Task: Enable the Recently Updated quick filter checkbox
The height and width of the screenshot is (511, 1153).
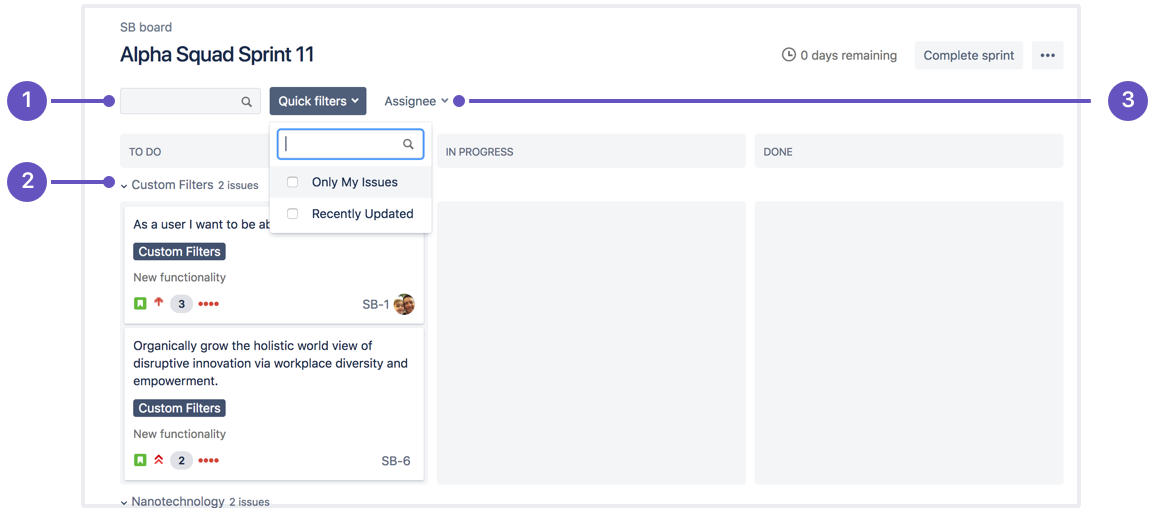Action: coord(292,214)
